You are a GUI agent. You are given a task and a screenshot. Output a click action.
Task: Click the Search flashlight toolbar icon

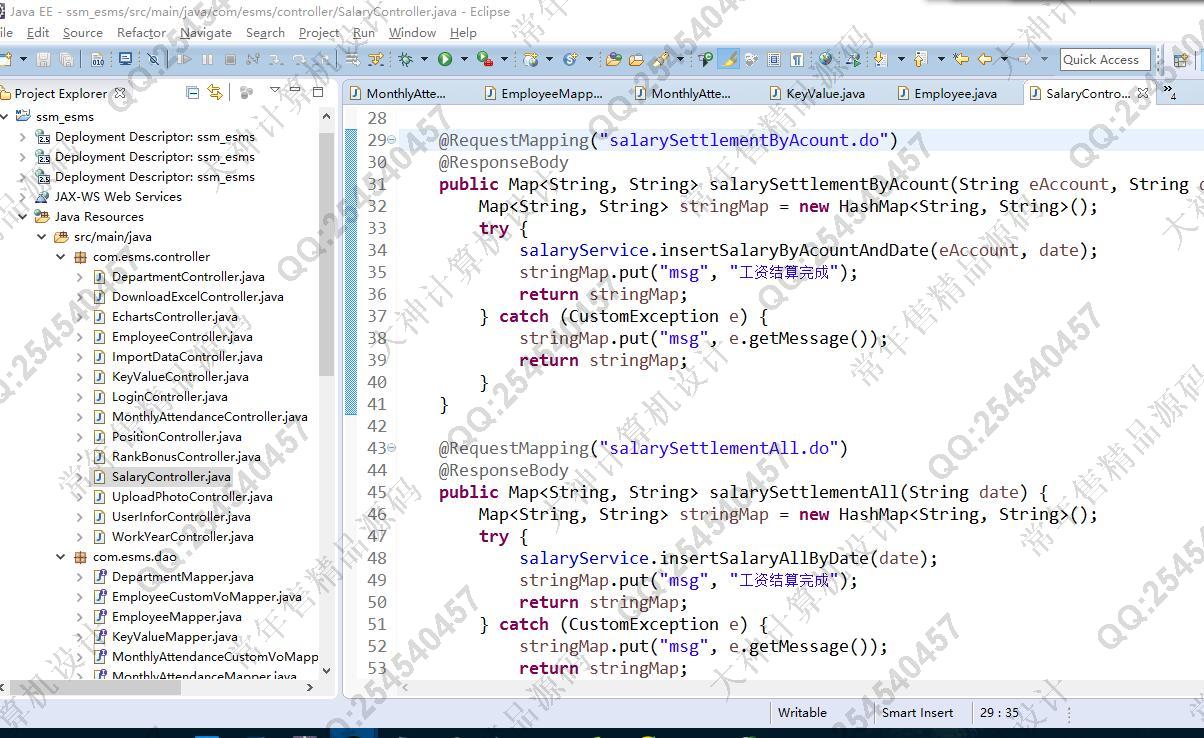click(659, 60)
